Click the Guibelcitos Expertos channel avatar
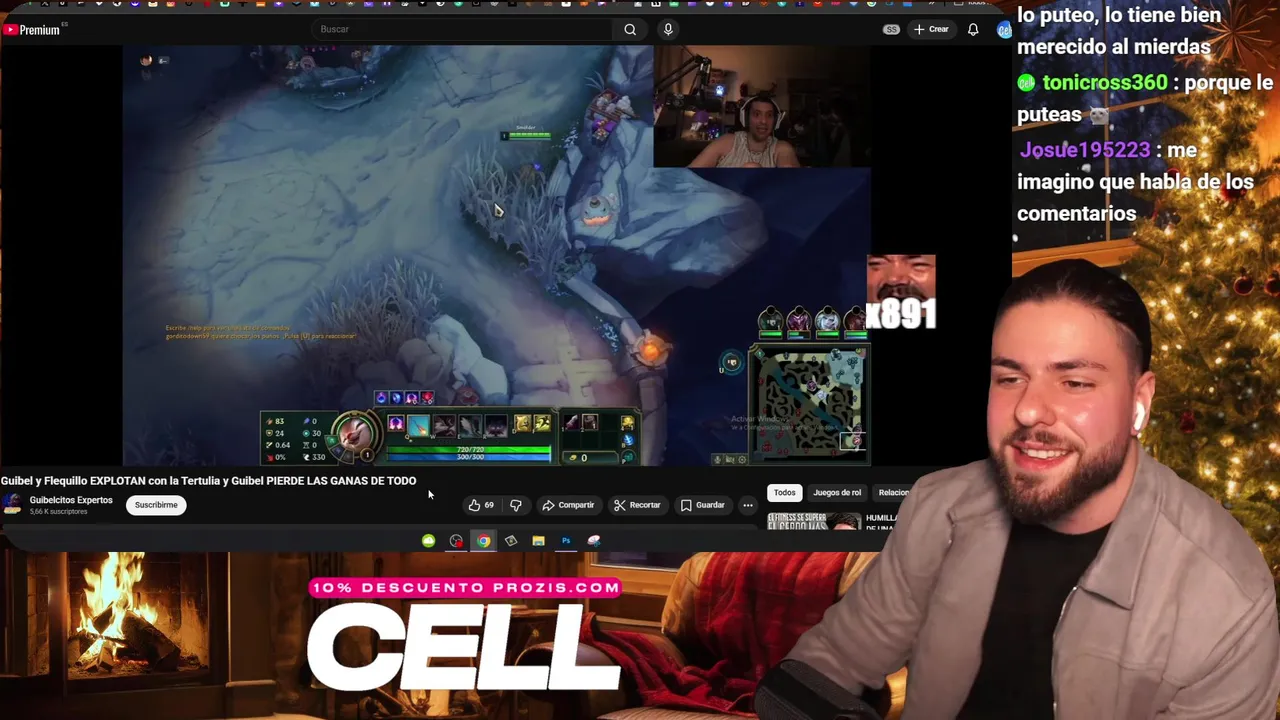Screen dimensions: 1280x720 [12, 505]
